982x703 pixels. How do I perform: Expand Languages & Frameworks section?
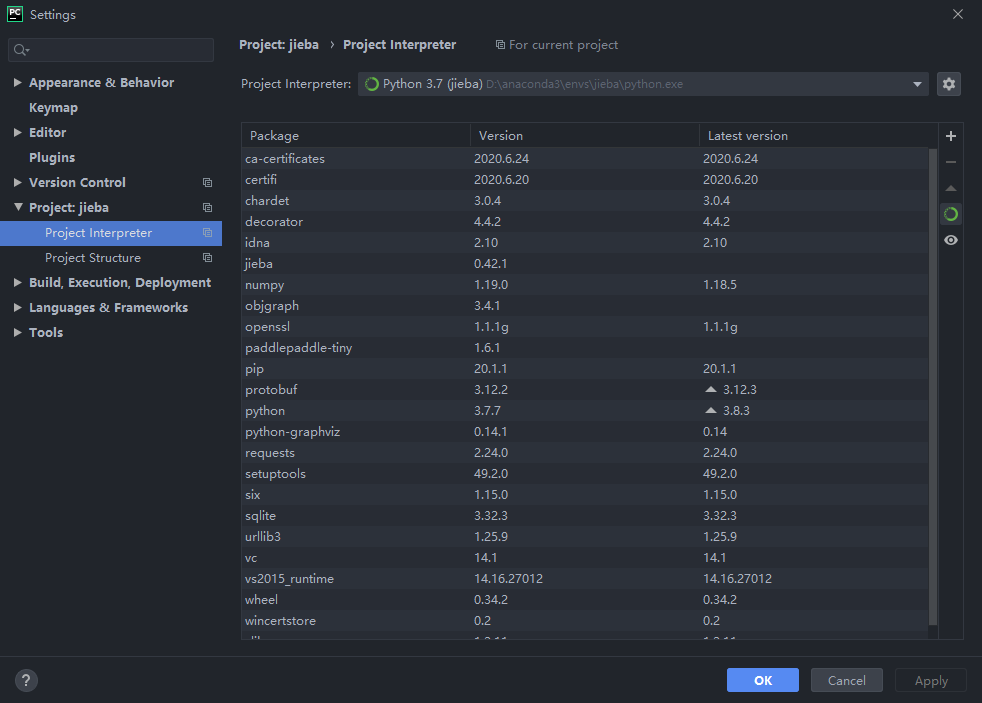click(18, 307)
